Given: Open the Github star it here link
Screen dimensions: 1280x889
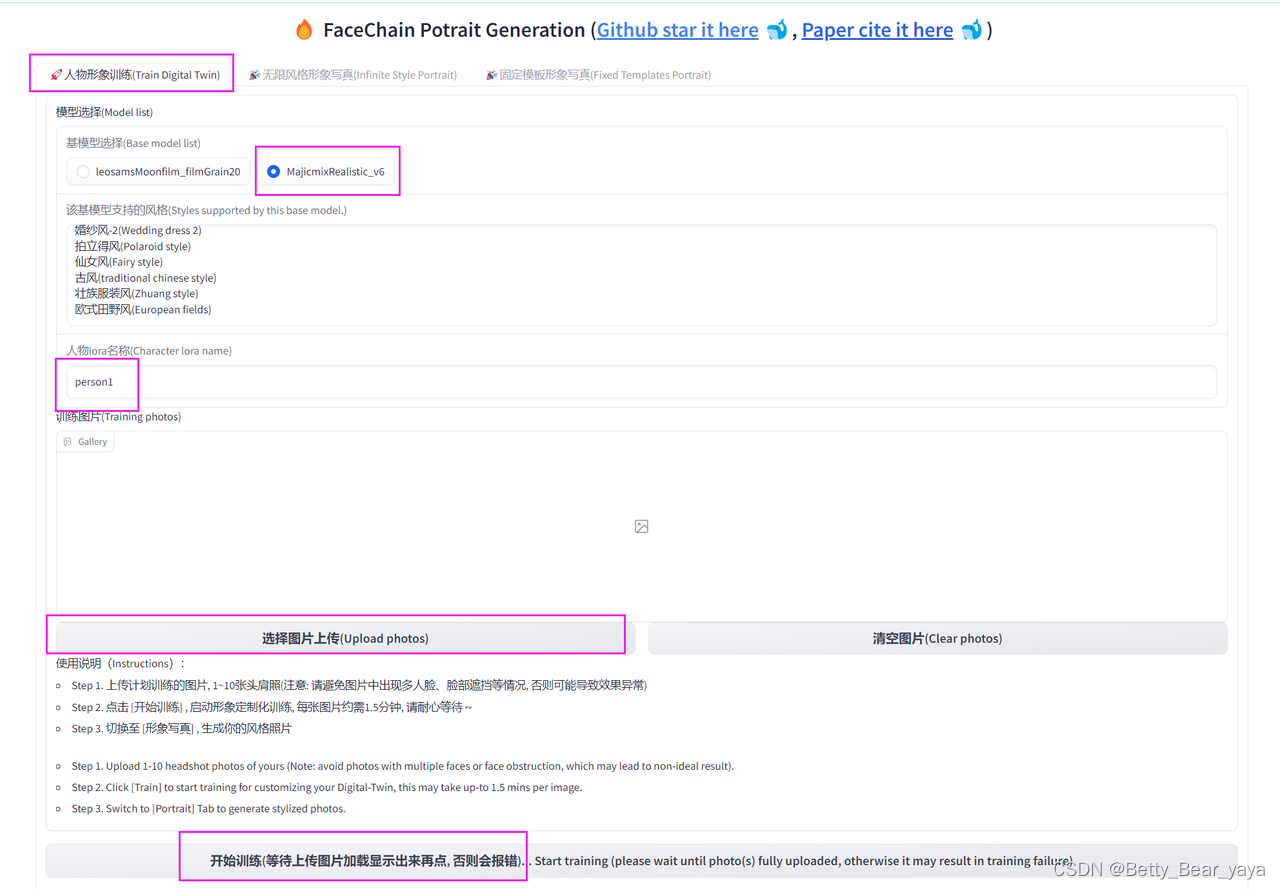Looking at the screenshot, I should coord(676,30).
